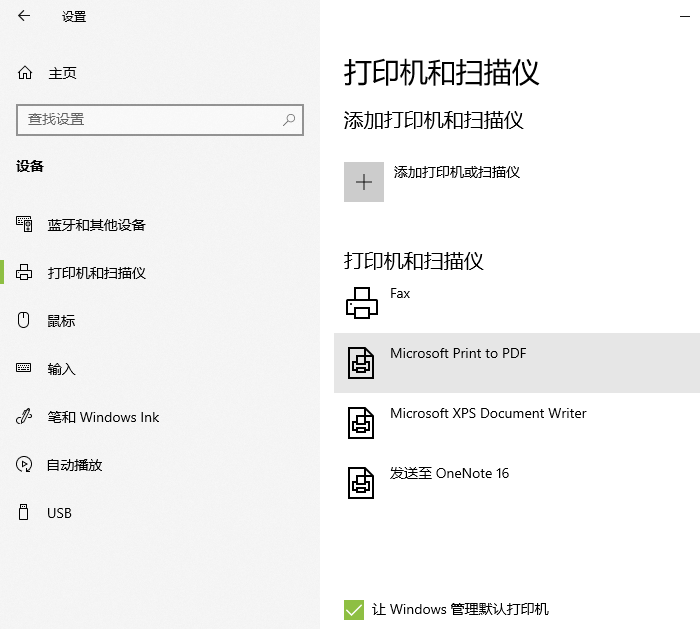Click the printer icon in sidebar
This screenshot has height=629, width=700.
(x=24, y=272)
